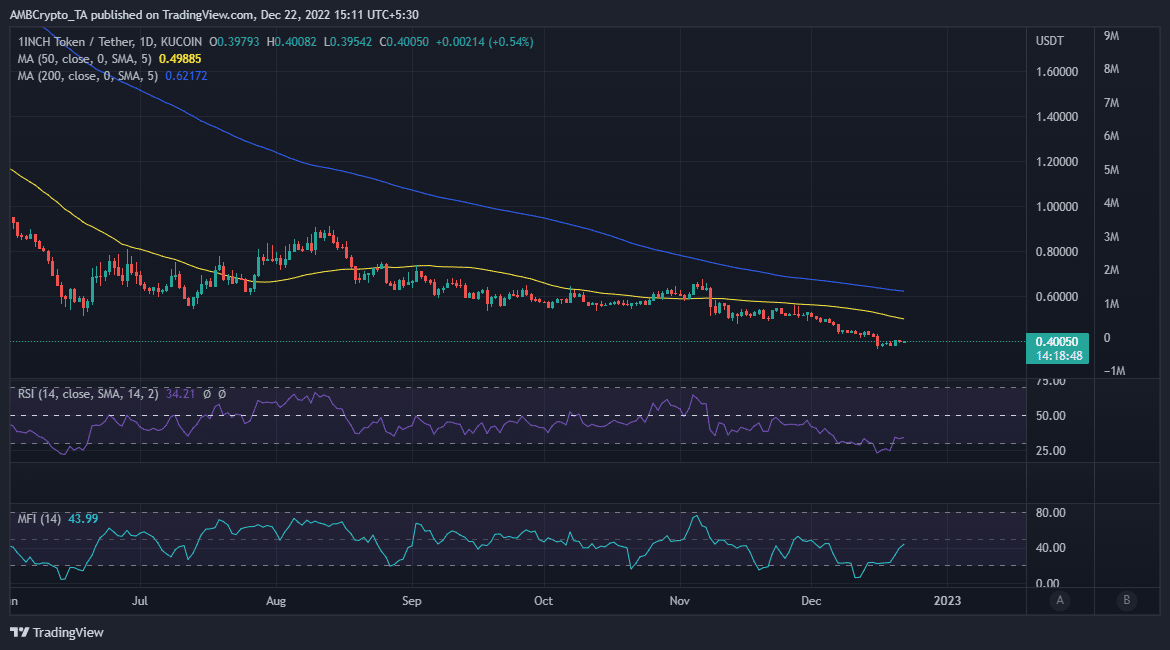Open the RSI (14, close, SMA) legend
This screenshot has width=1170, height=650.
(x=88, y=393)
